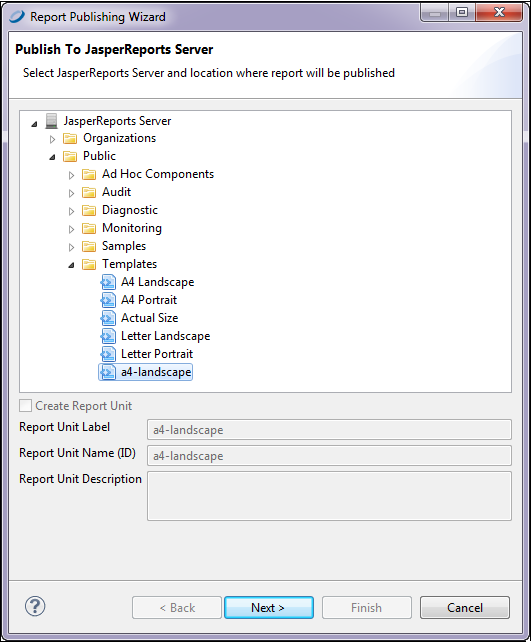This screenshot has height=642, width=531.
Task: Click the Audit folder icon
Action: point(89,192)
